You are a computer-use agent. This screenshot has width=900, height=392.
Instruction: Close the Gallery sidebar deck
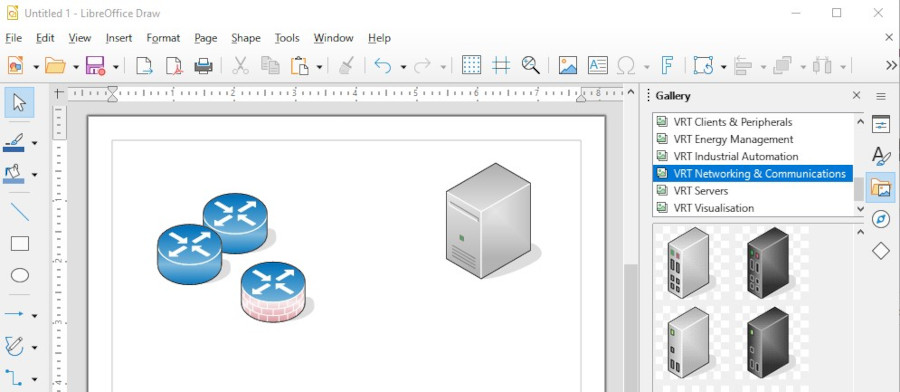point(856,95)
